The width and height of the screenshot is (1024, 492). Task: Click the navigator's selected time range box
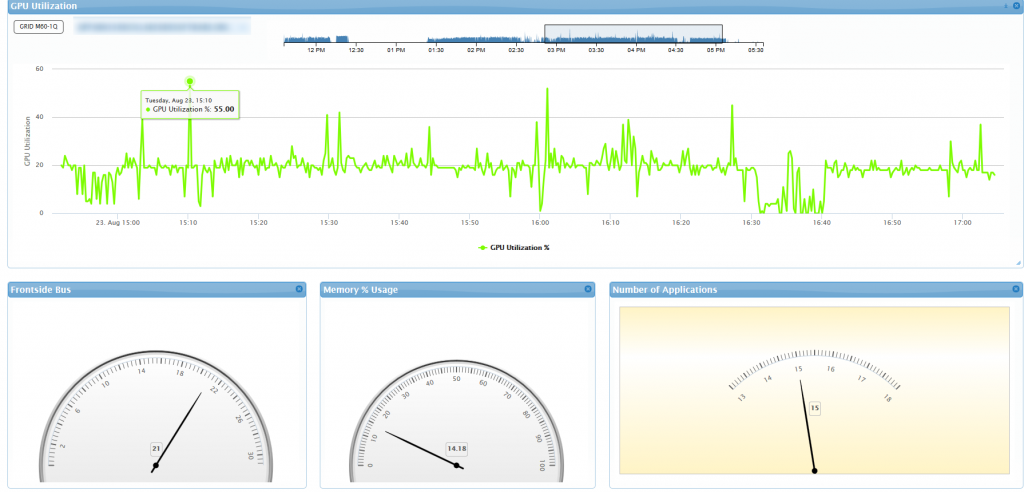633,34
